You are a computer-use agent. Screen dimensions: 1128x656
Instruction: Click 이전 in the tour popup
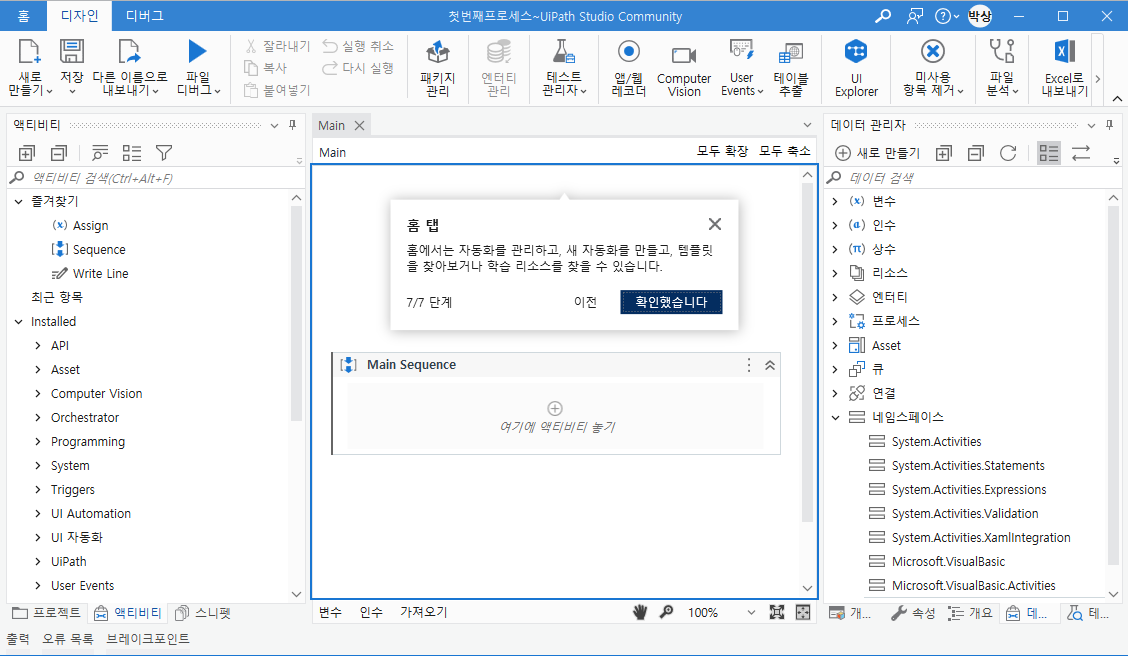tap(585, 302)
